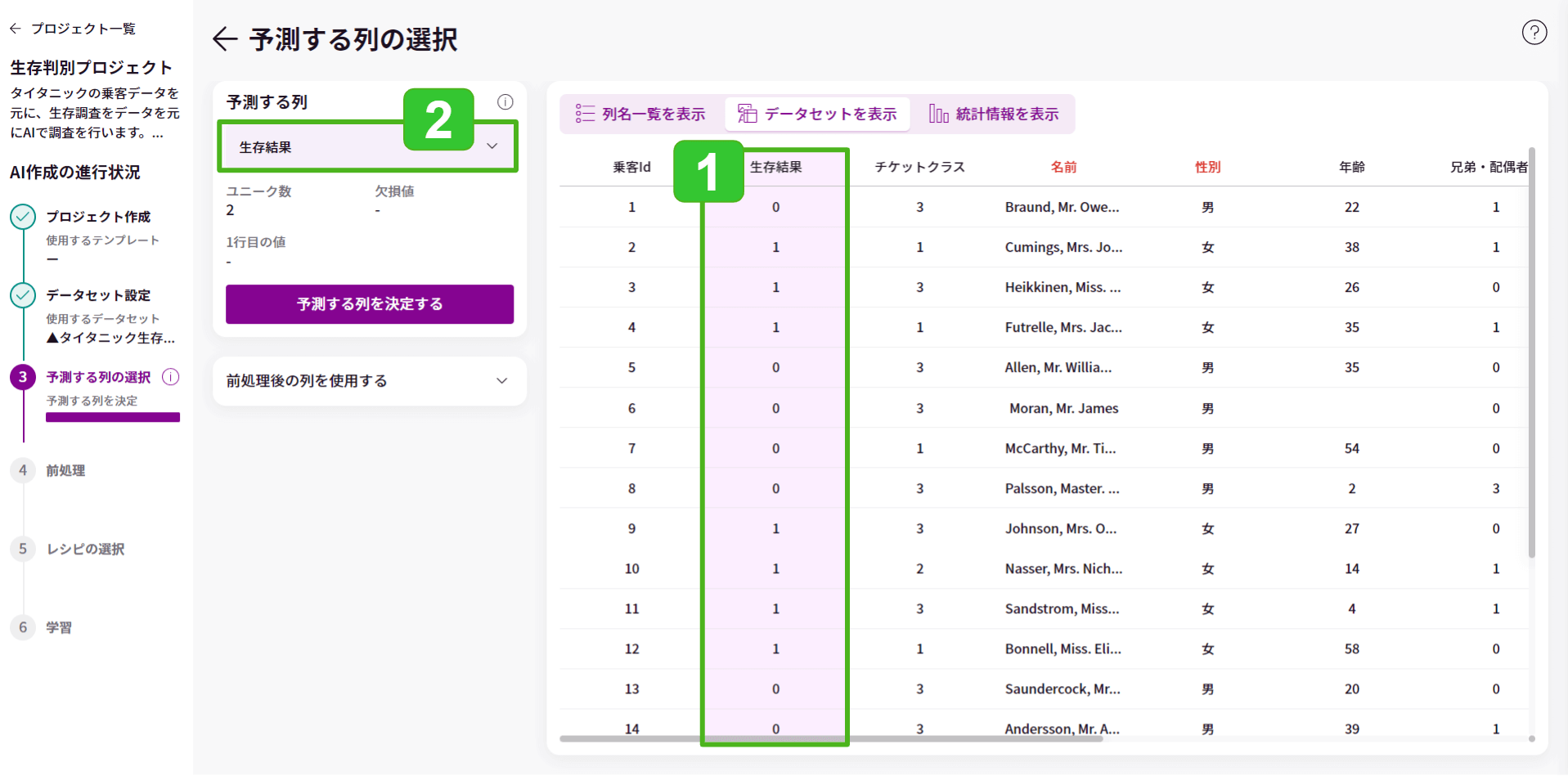Image resolution: width=1568 pixels, height=776 pixels.
Task: Click the step 3 circle icon
Action: point(23,377)
